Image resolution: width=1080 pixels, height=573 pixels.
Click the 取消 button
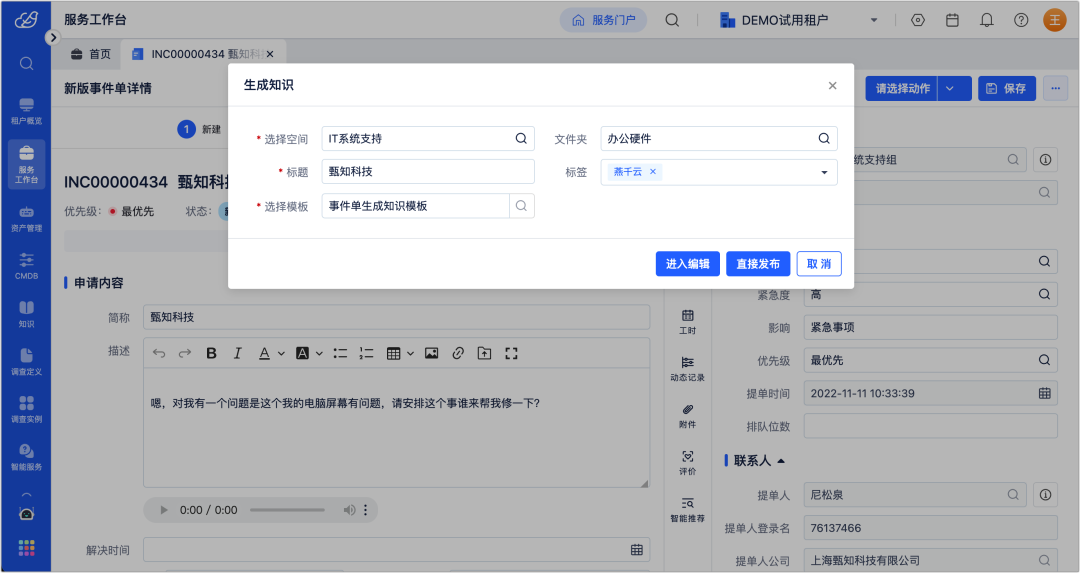click(819, 264)
